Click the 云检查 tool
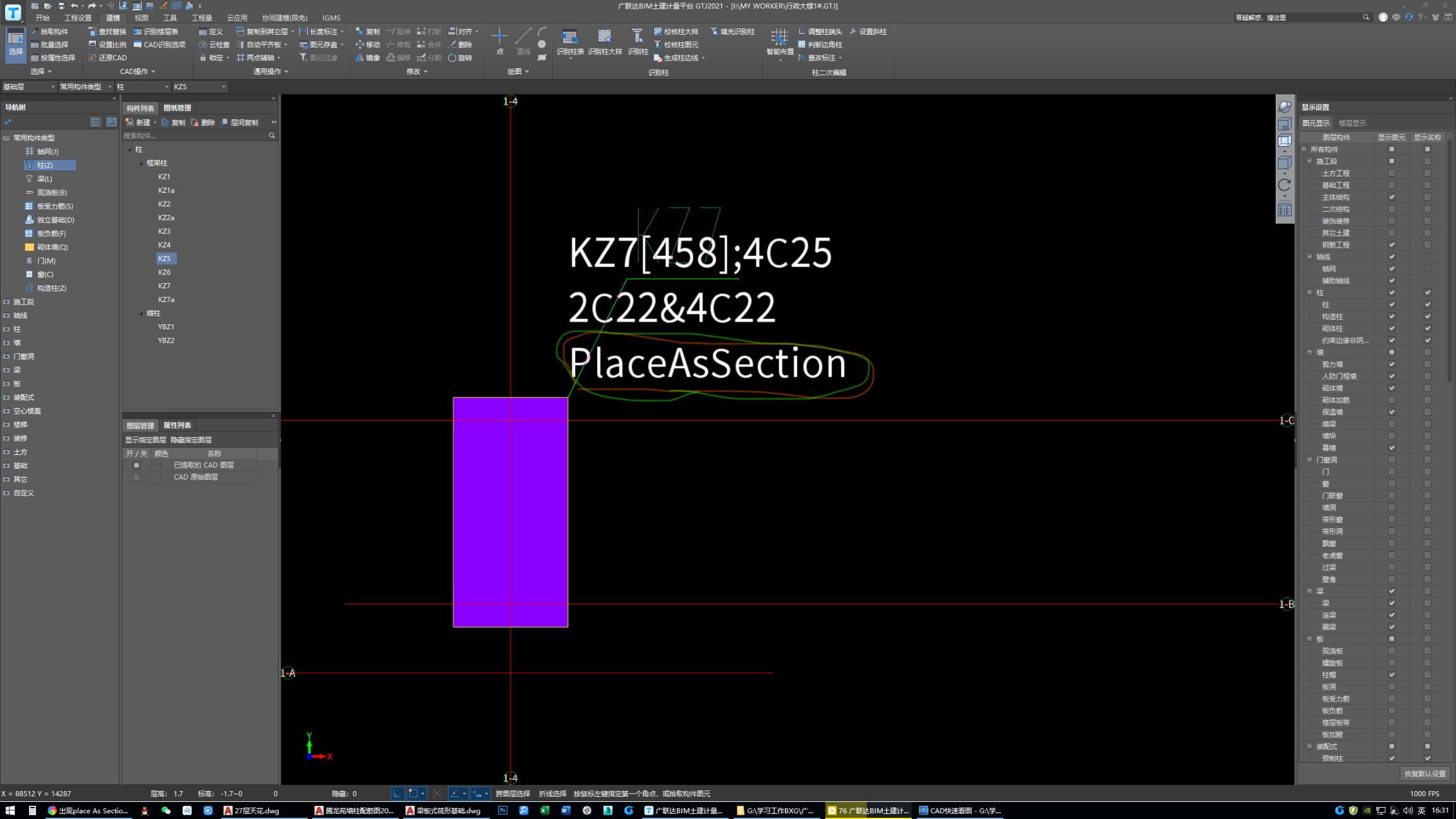1456x819 pixels. click(x=214, y=45)
